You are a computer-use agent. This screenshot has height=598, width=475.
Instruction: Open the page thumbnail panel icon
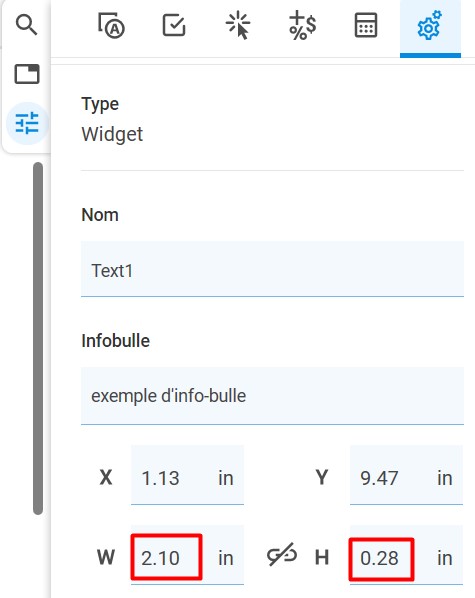pos(27,74)
